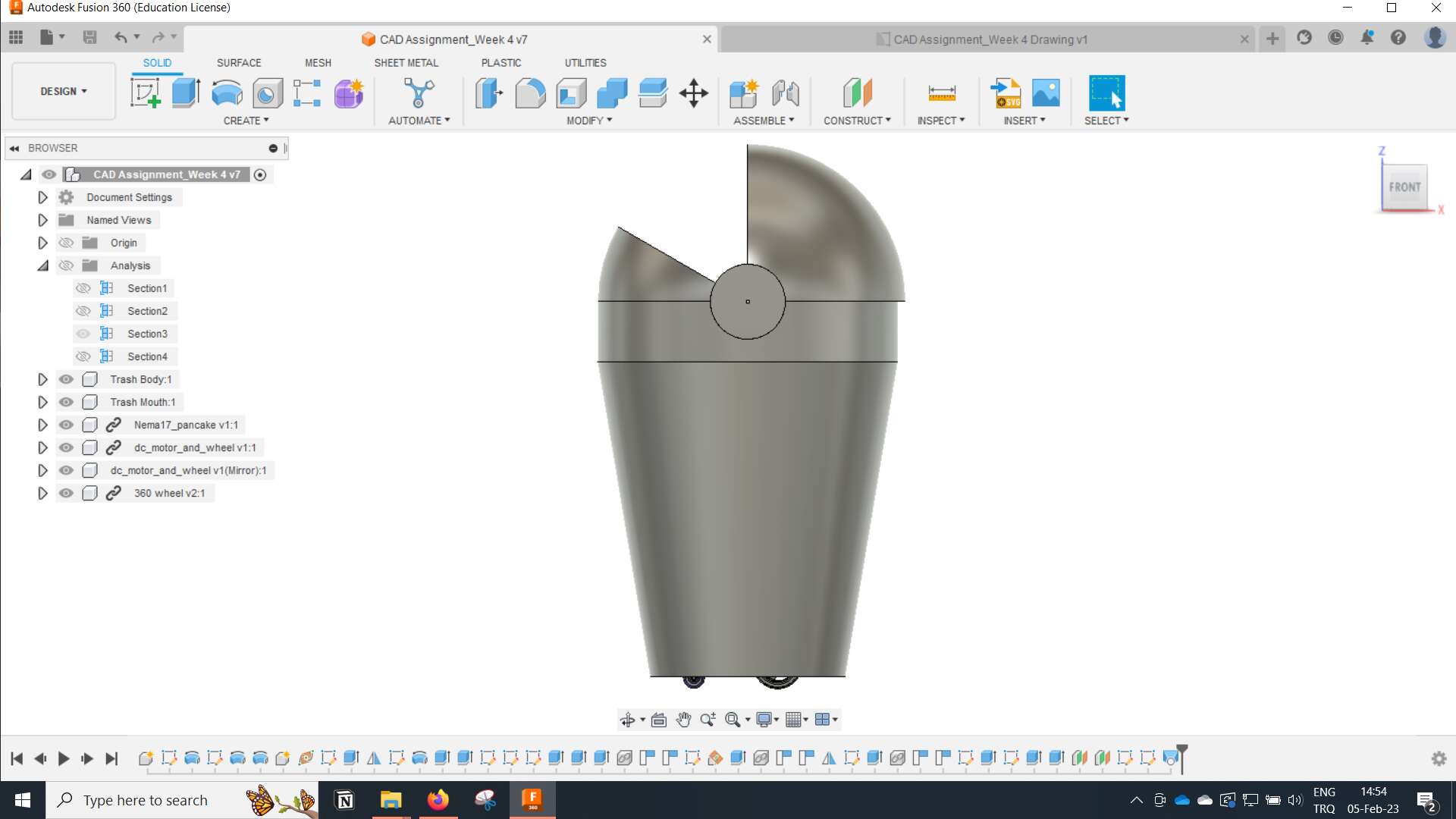Collapse the Analysis folder

coord(42,265)
